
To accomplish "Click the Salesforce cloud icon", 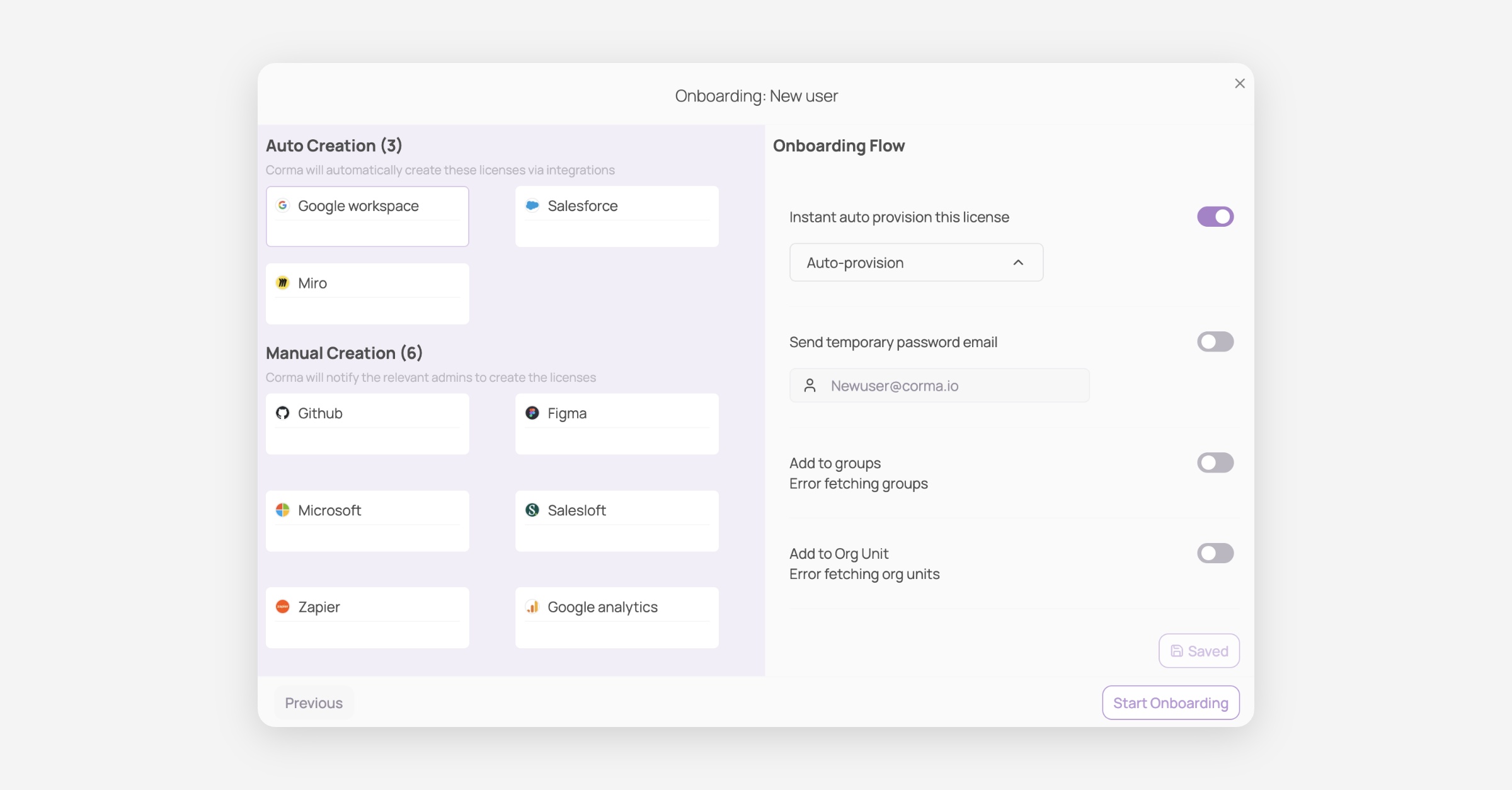I will (x=532, y=205).
